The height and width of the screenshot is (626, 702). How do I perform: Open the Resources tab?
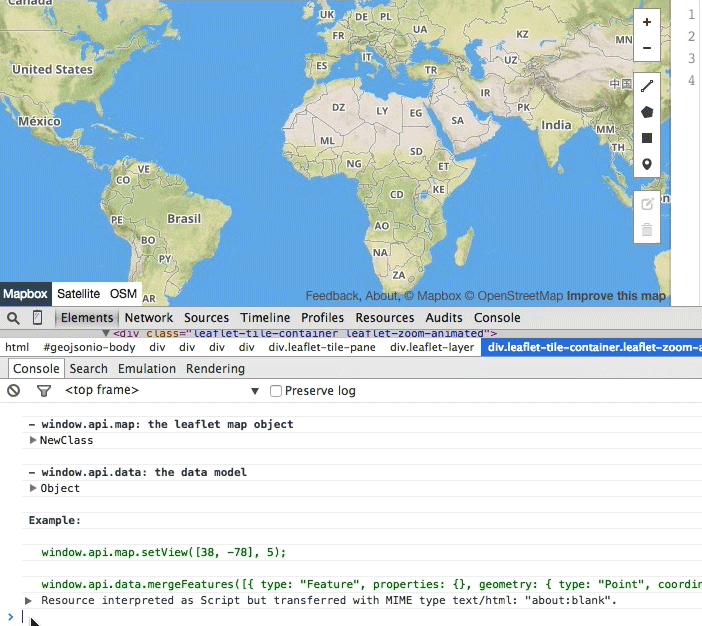[385, 318]
